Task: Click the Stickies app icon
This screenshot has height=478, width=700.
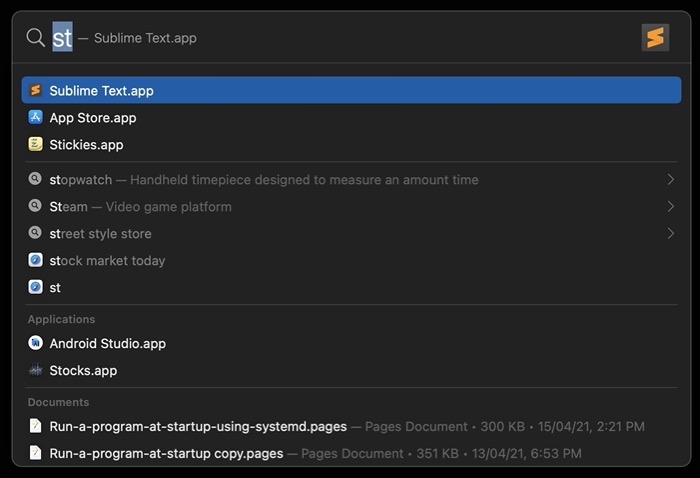Action: [x=36, y=145]
